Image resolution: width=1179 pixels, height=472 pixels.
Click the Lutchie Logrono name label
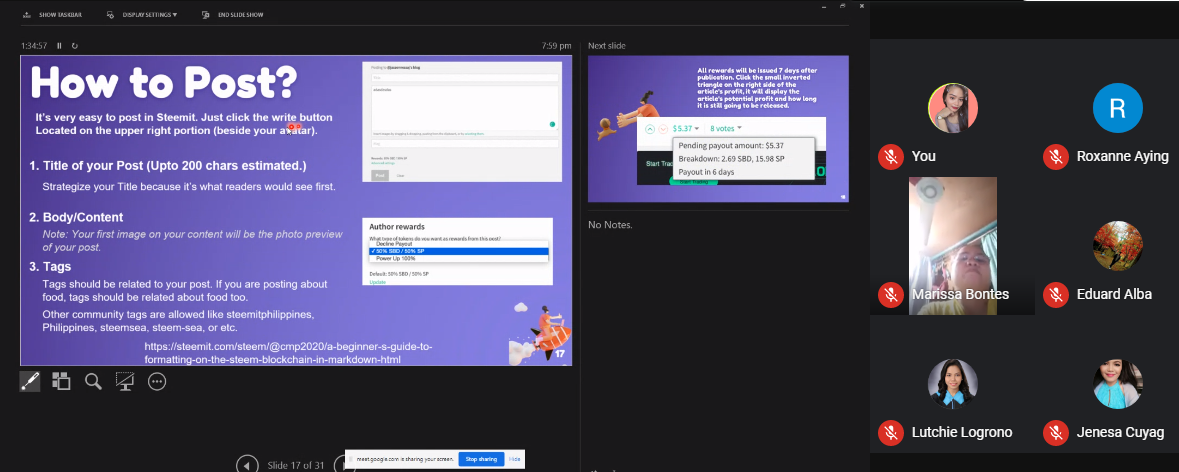[x=962, y=432]
